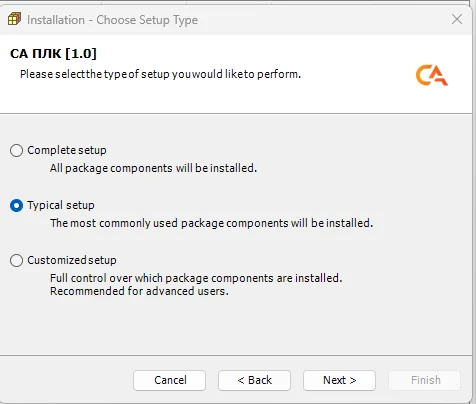Select the Typical setup radio button

coord(16,205)
